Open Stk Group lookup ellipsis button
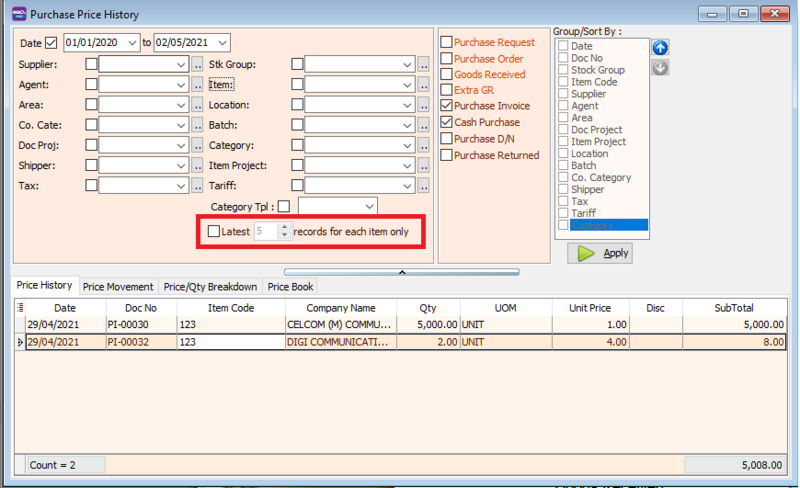The width and height of the screenshot is (800, 488). click(x=423, y=65)
